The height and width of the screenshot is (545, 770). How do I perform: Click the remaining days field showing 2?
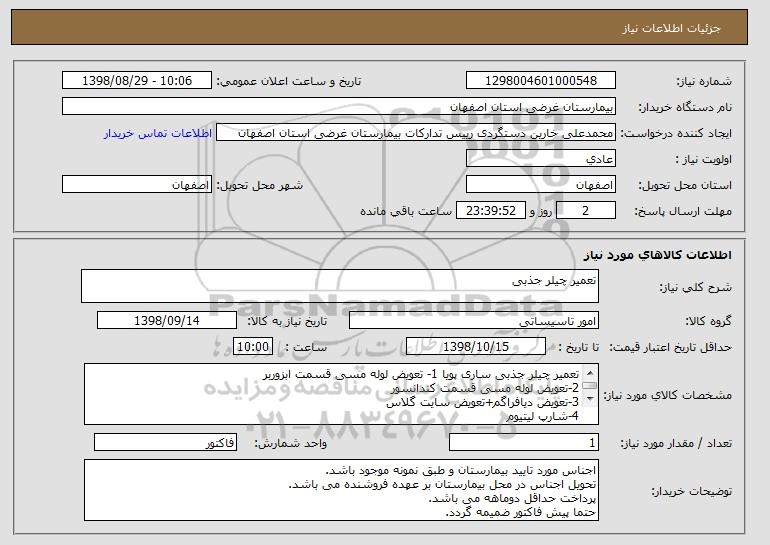point(585,211)
